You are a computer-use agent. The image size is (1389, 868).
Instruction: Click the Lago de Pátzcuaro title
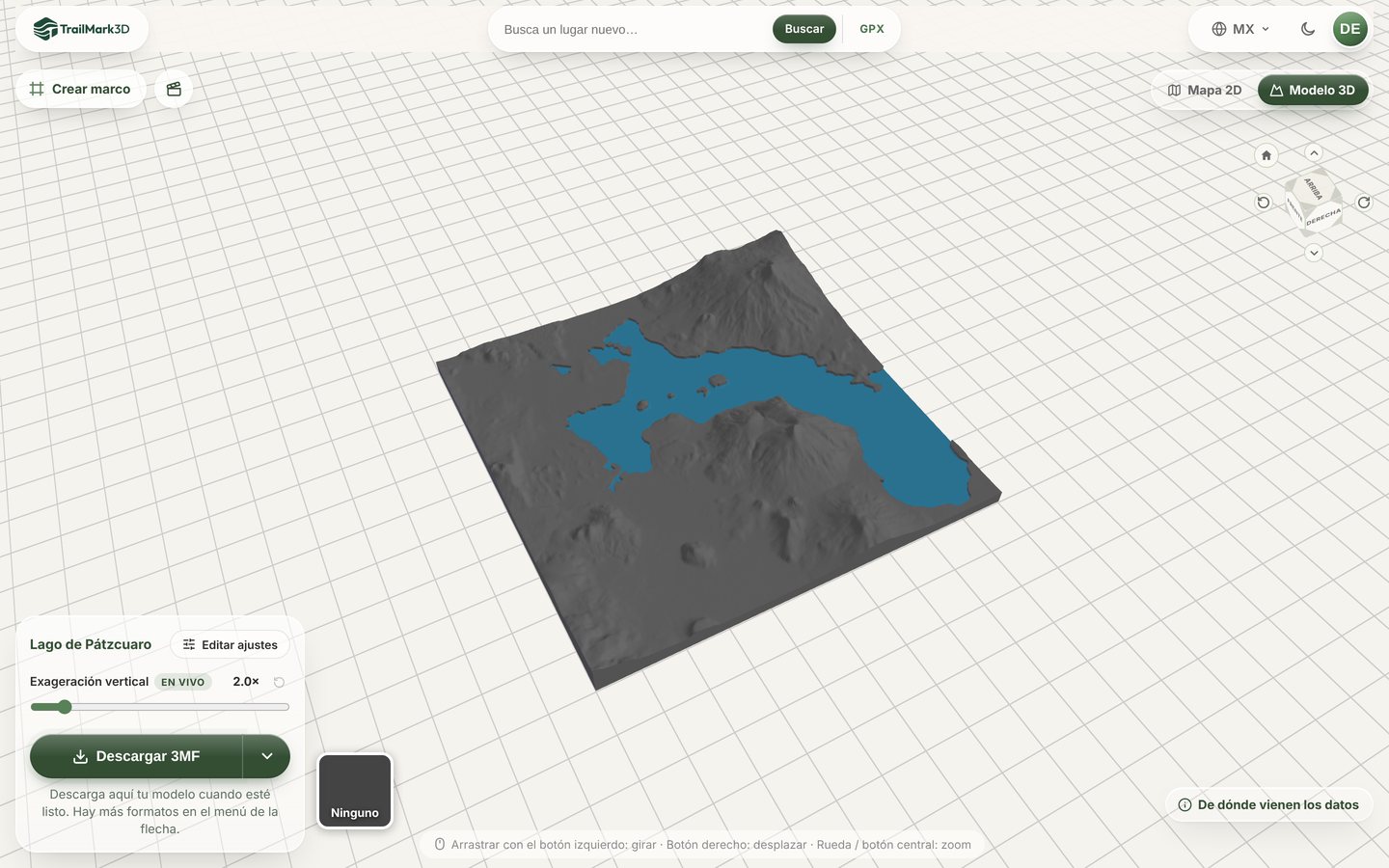pos(91,644)
